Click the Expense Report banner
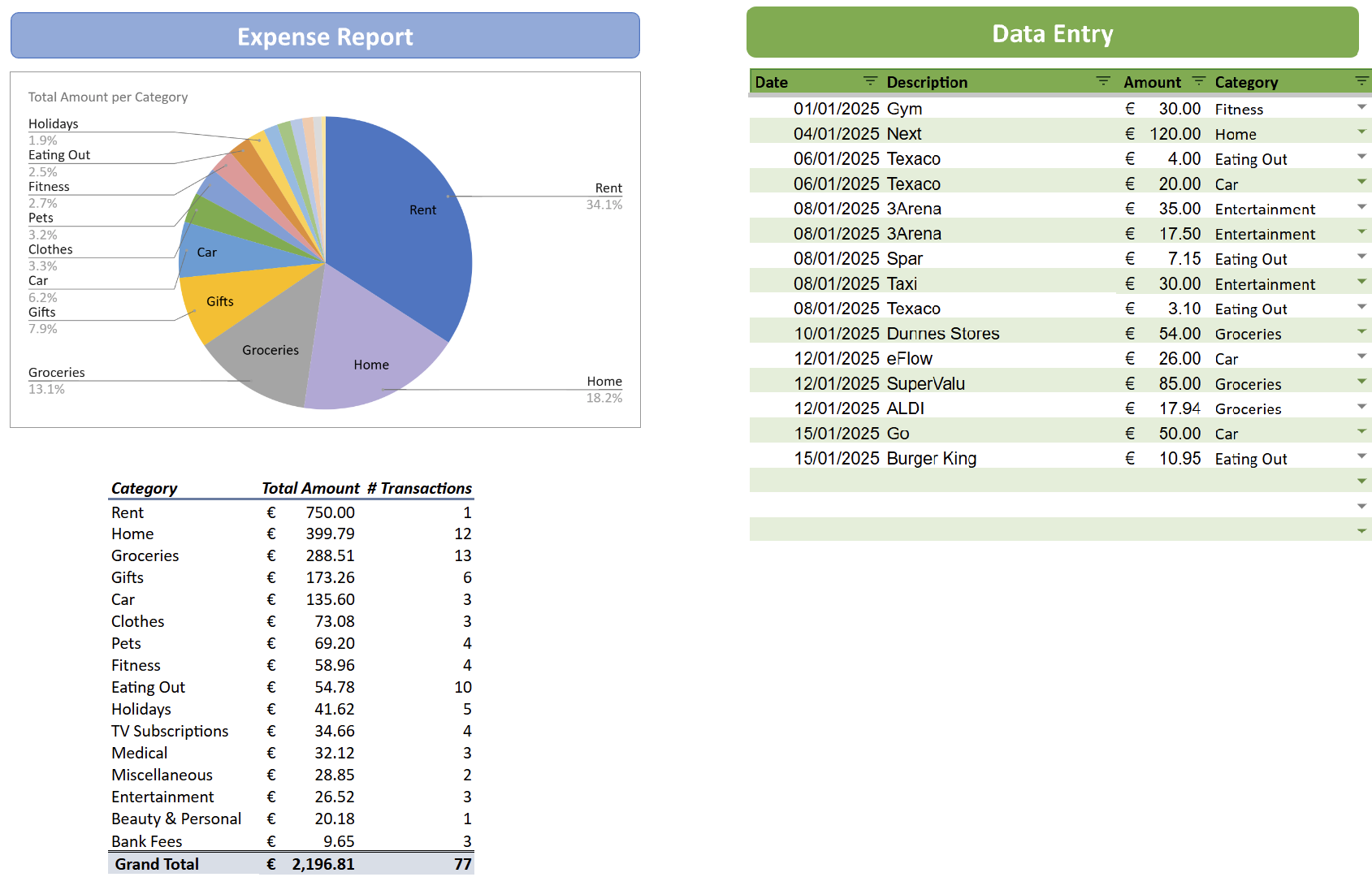This screenshot has width=1372, height=890. 324,36
